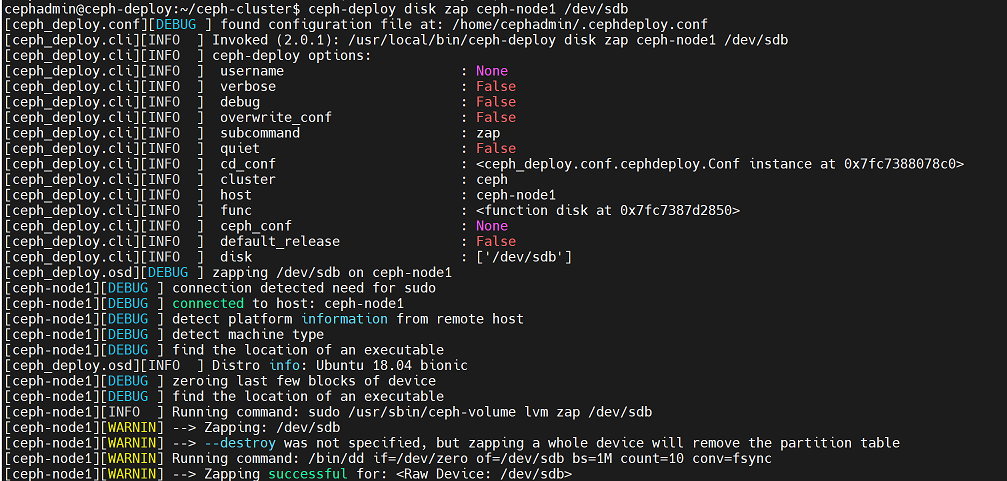Click the cephdeploy.Conf instance value of cd_conf
1007x481 pixels.
720,164
